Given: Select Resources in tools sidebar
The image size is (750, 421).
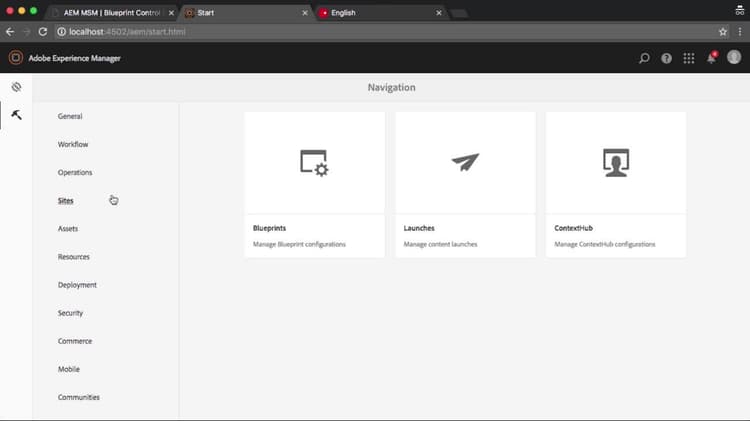Looking at the screenshot, I should pyautogui.click(x=74, y=257).
